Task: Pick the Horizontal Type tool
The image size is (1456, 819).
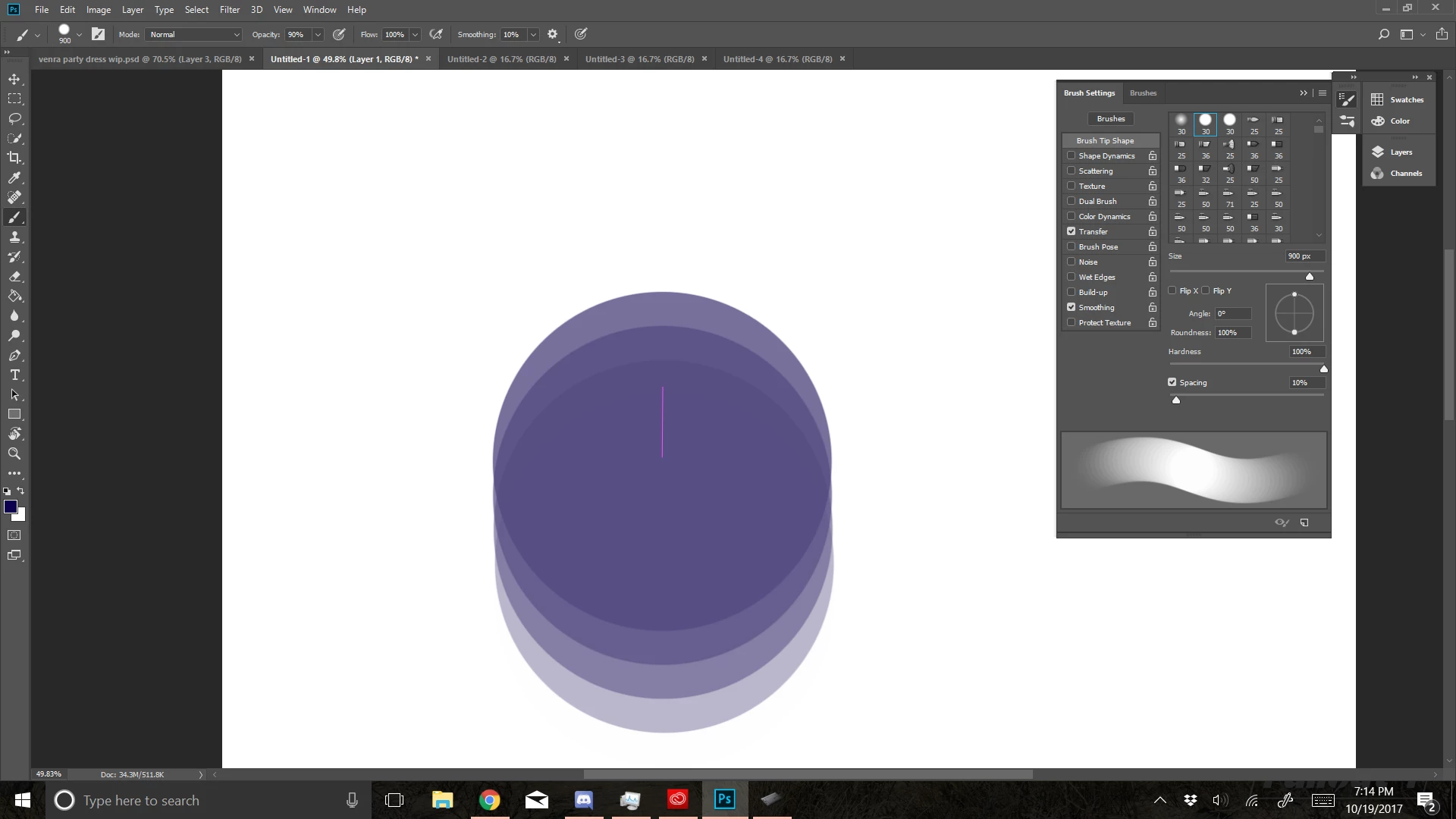Action: (14, 375)
